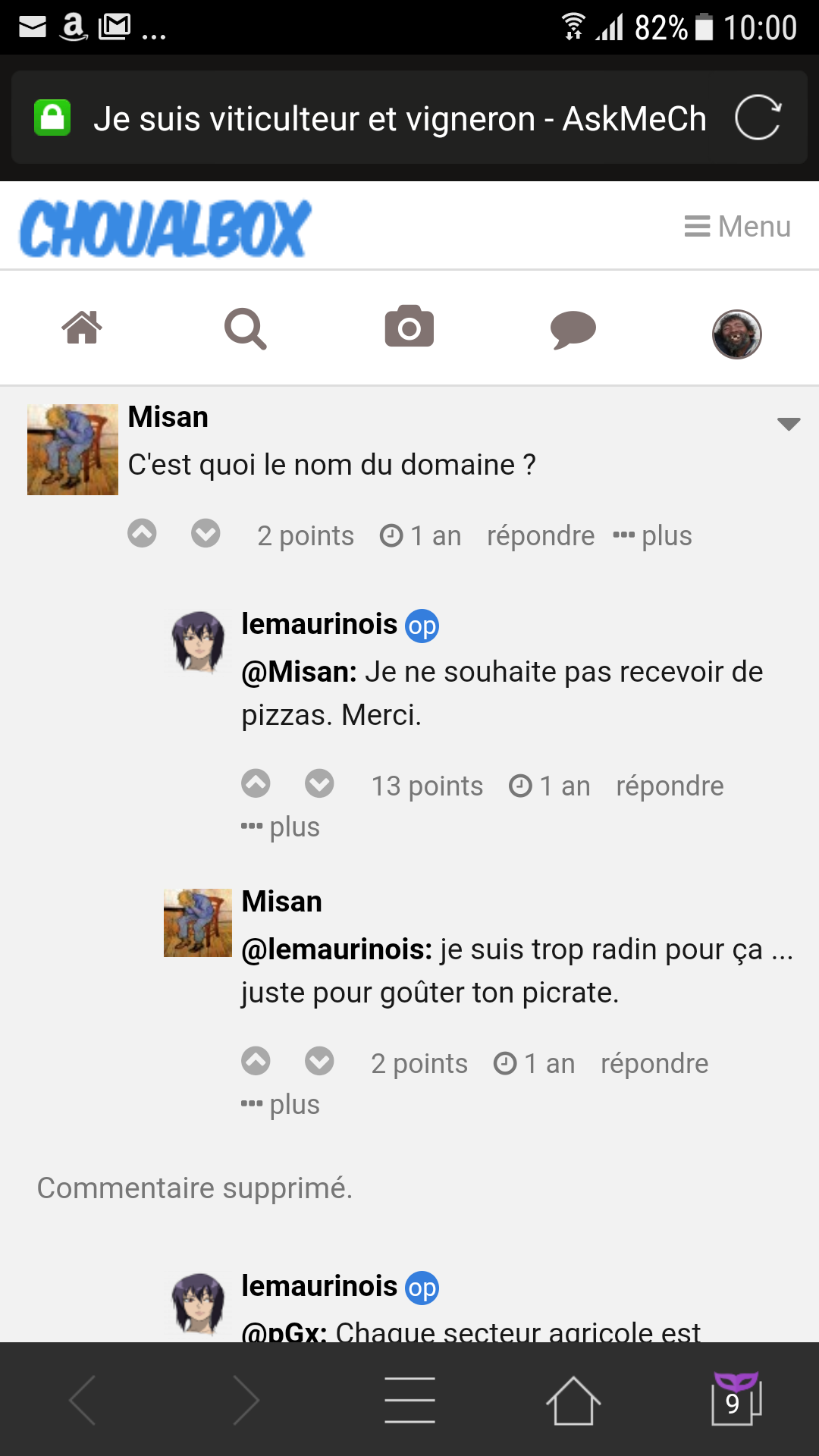Viewport: 819px width, 1456px height.
Task: Collapse Misan's comment thread arrow
Action: pos(789,424)
